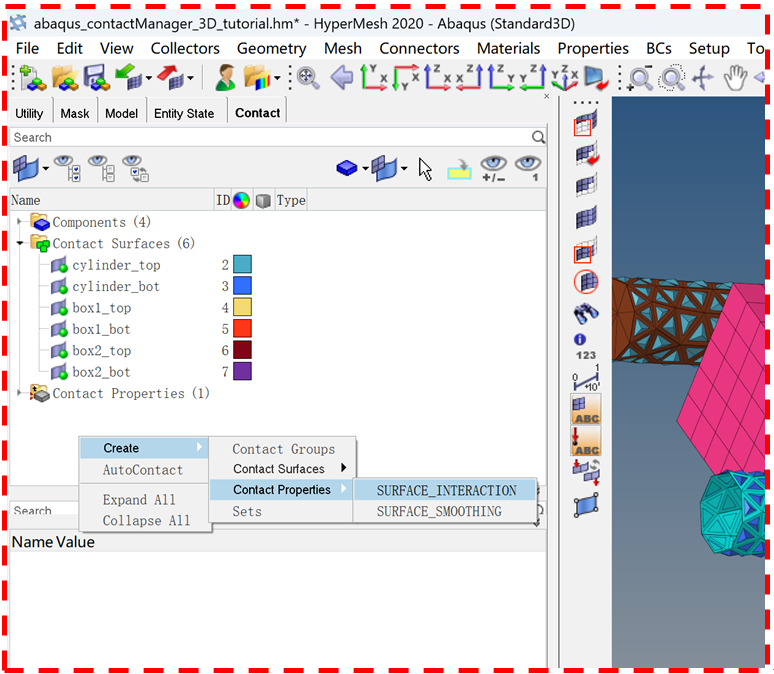Switch to the Entity State tab

(x=184, y=114)
